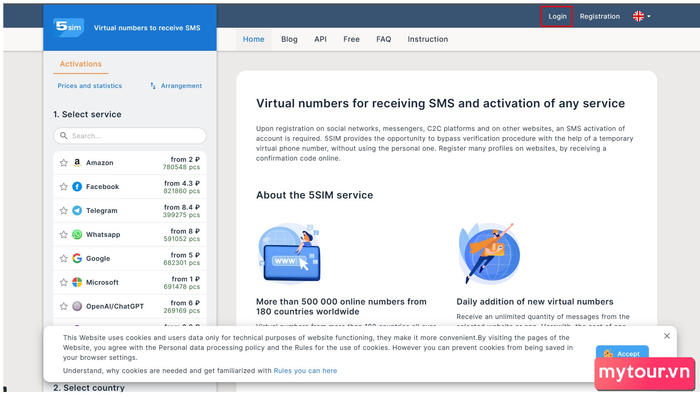Screen dimensions: 700x397
Task: Select the Microsoft service name
Action: pos(102,282)
